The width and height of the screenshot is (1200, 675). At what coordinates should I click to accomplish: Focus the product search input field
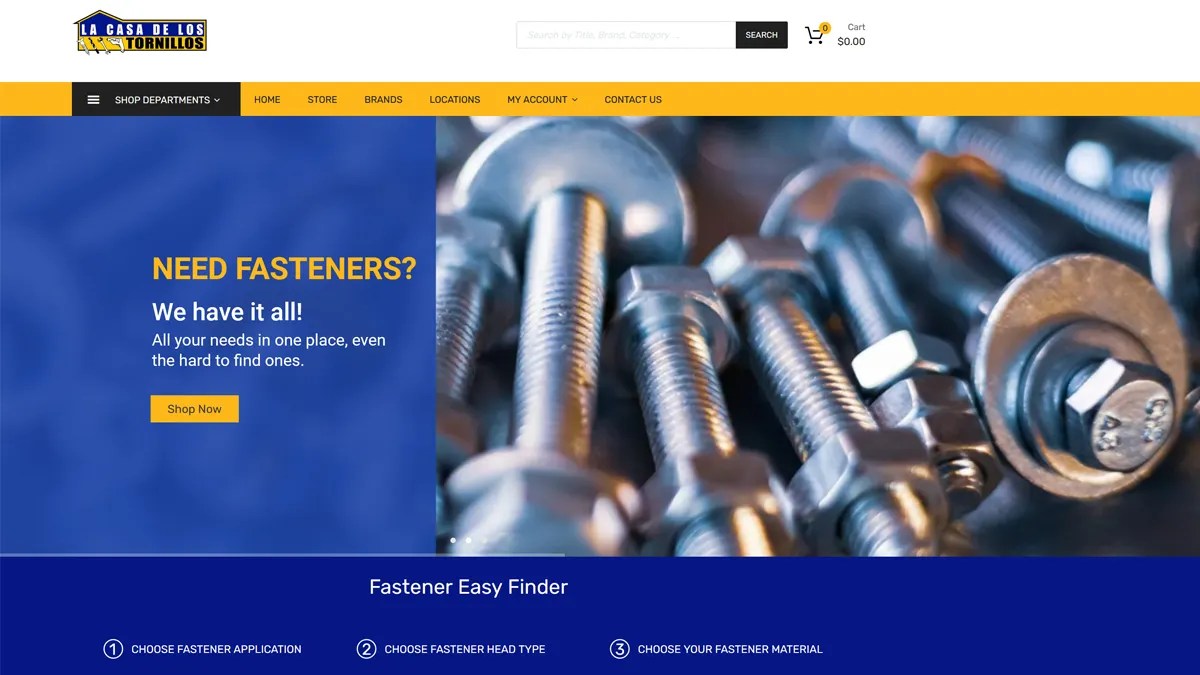[626, 35]
